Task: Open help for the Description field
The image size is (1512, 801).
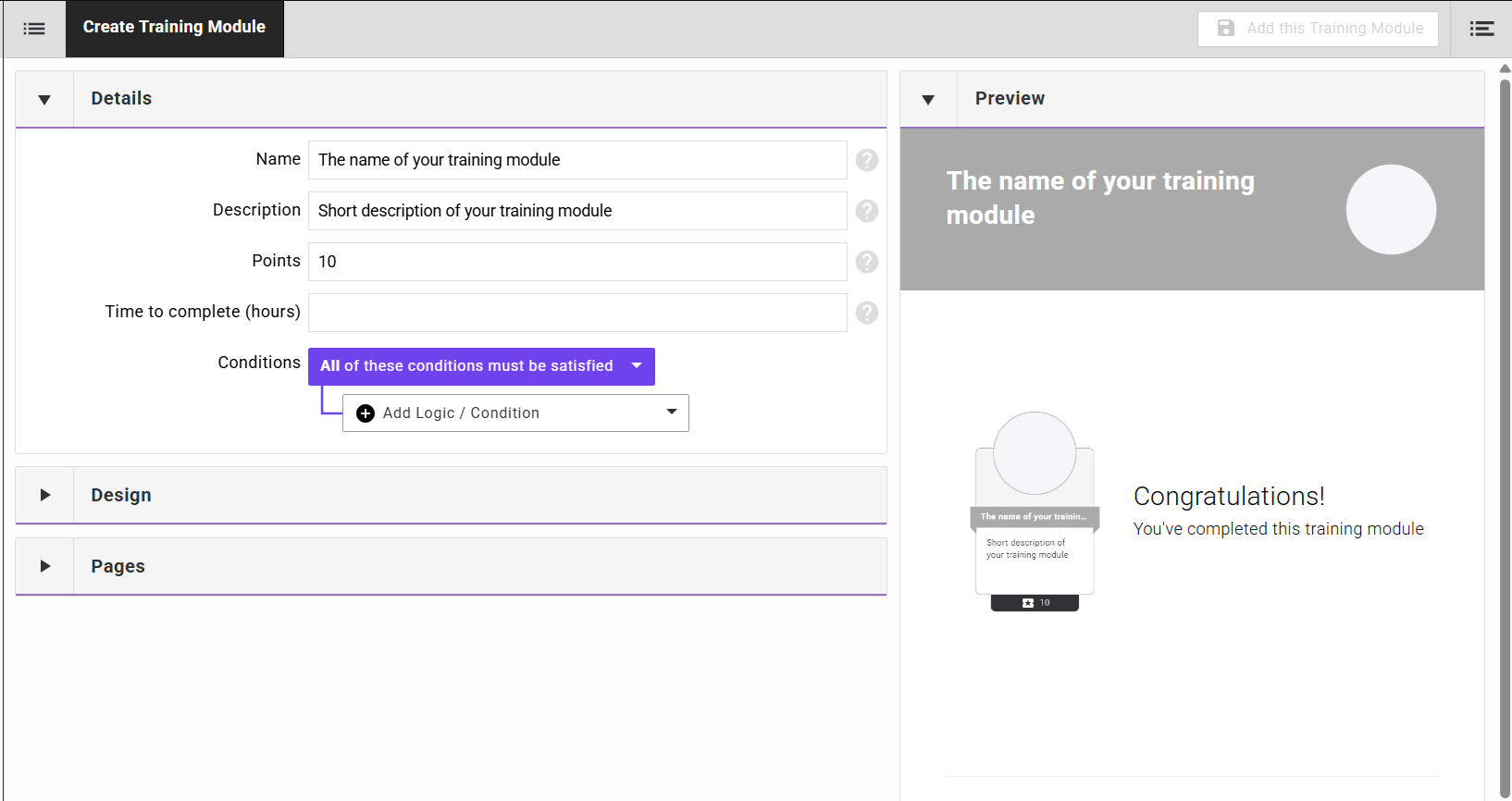Action: (867, 211)
